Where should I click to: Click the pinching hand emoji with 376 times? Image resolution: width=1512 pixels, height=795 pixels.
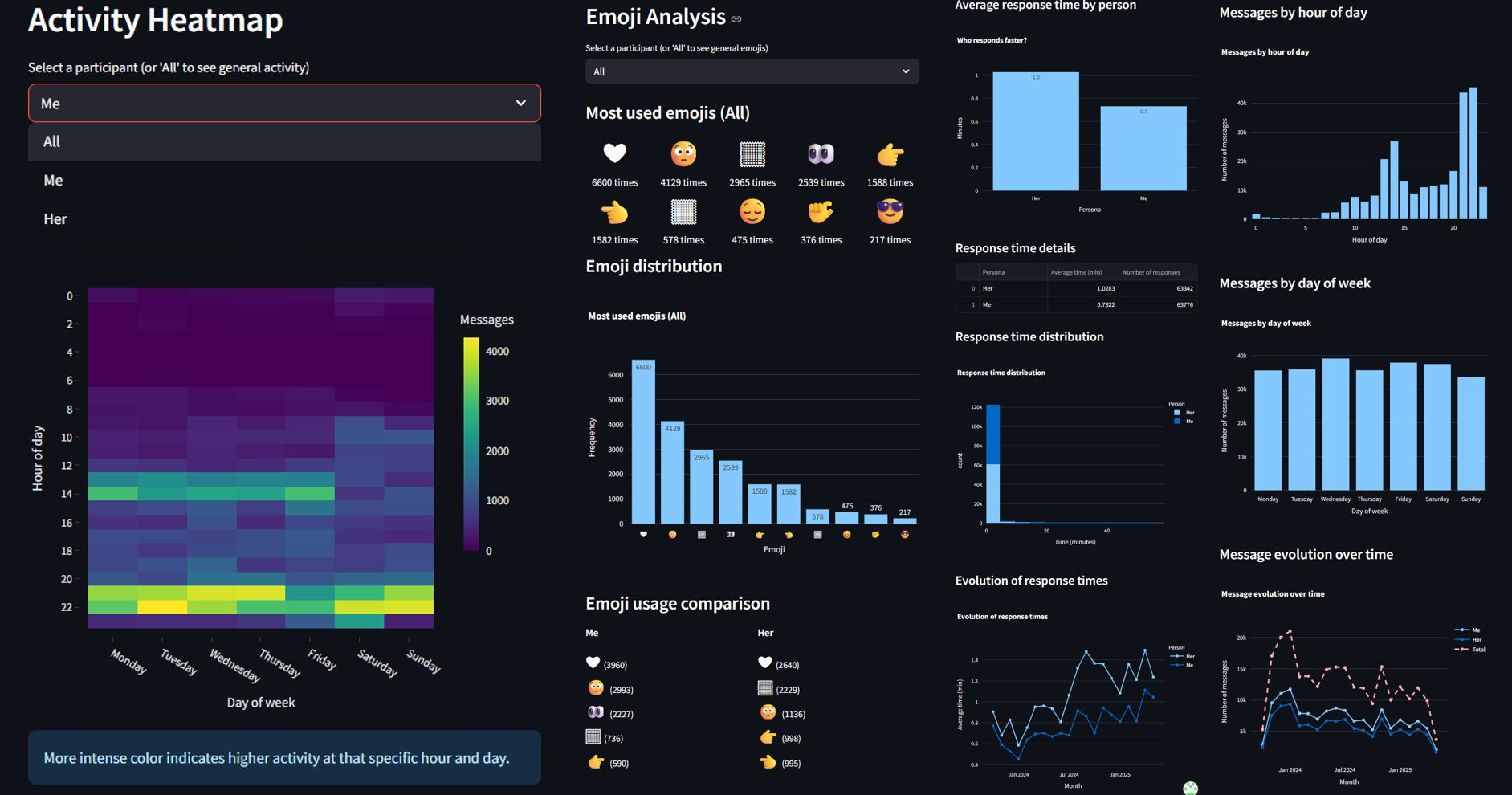tap(821, 212)
